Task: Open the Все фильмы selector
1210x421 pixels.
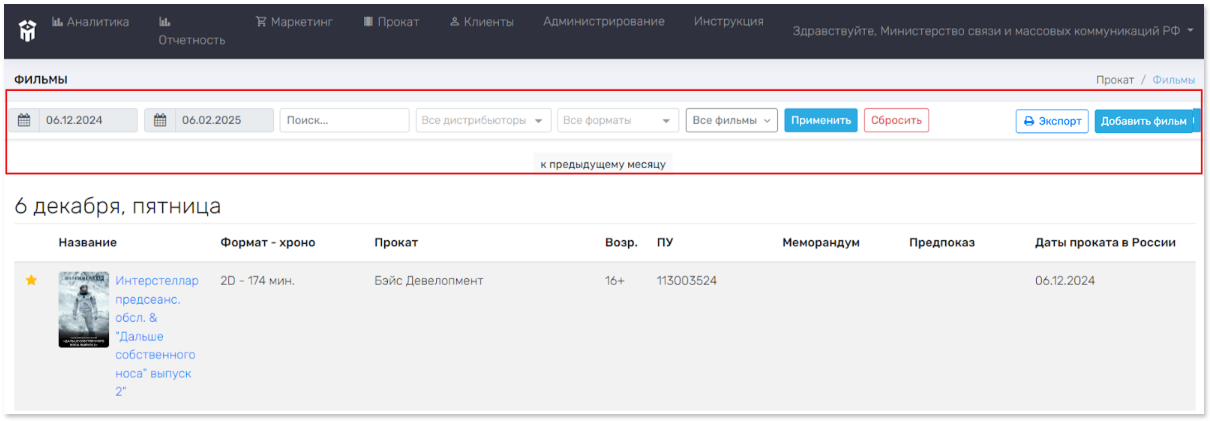Action: click(732, 120)
